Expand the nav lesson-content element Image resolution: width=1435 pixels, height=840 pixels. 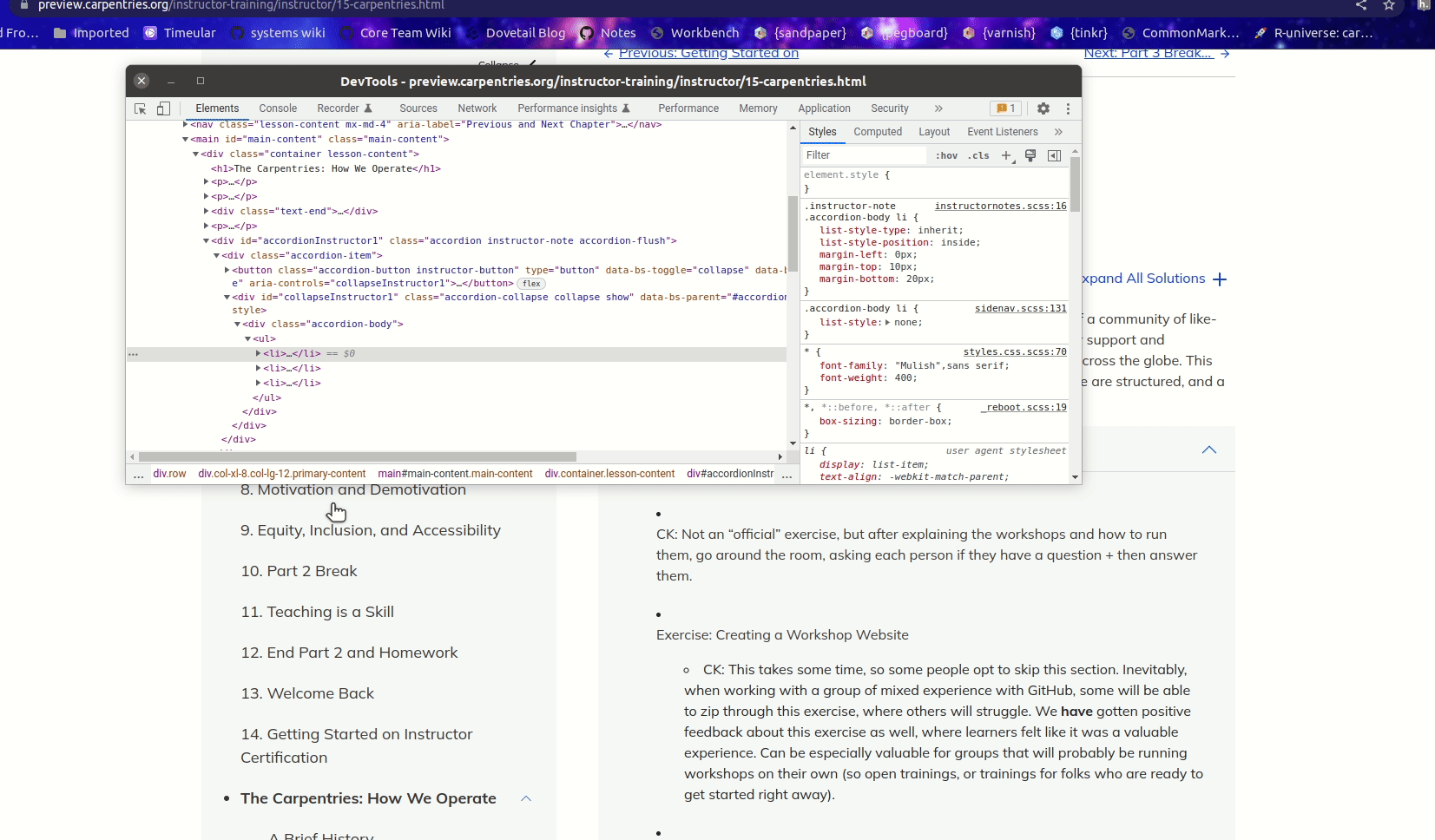coord(186,124)
